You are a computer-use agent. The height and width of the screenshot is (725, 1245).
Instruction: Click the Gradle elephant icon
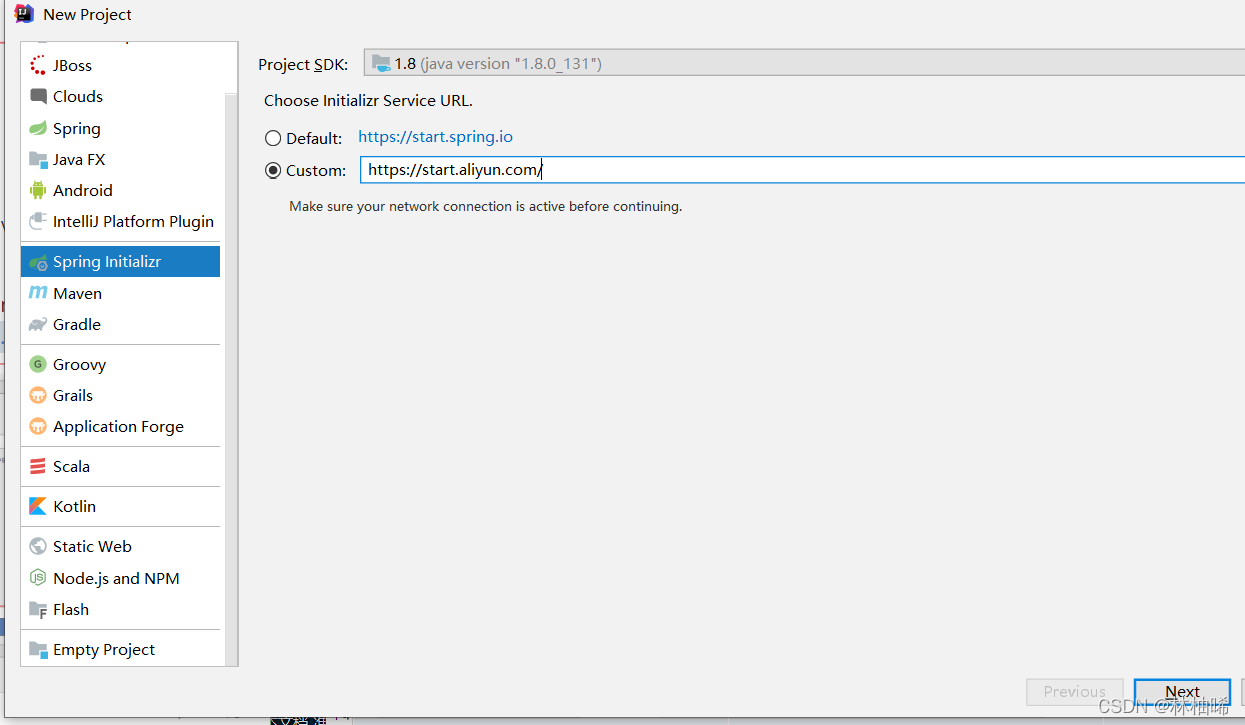coord(38,324)
